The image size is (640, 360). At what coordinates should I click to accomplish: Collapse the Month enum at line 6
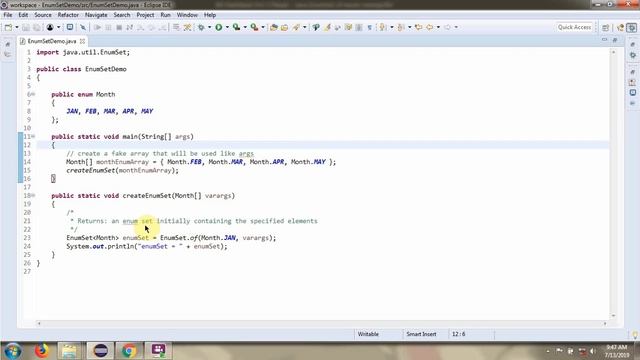pyautogui.click(x=33, y=94)
